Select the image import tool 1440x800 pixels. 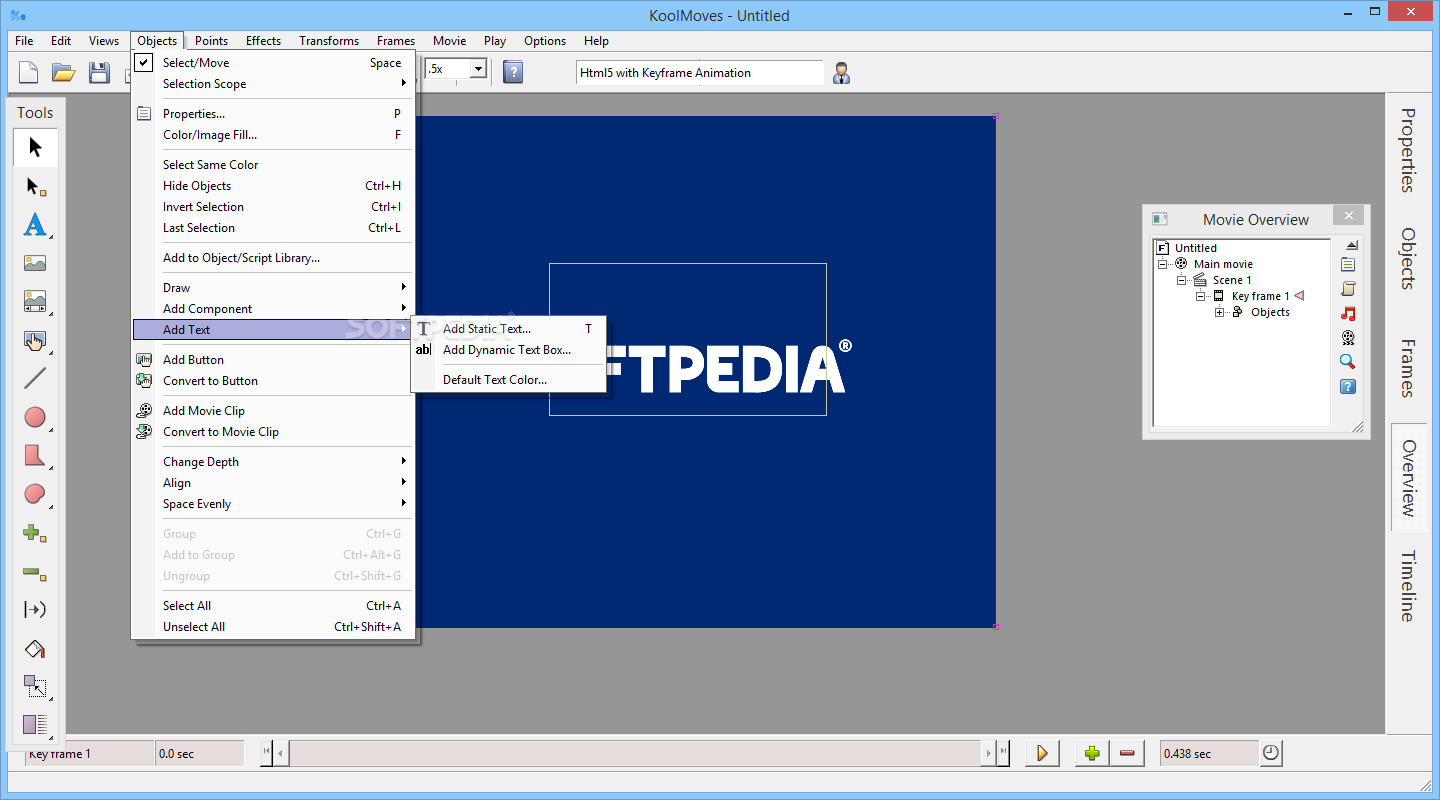pos(35,264)
